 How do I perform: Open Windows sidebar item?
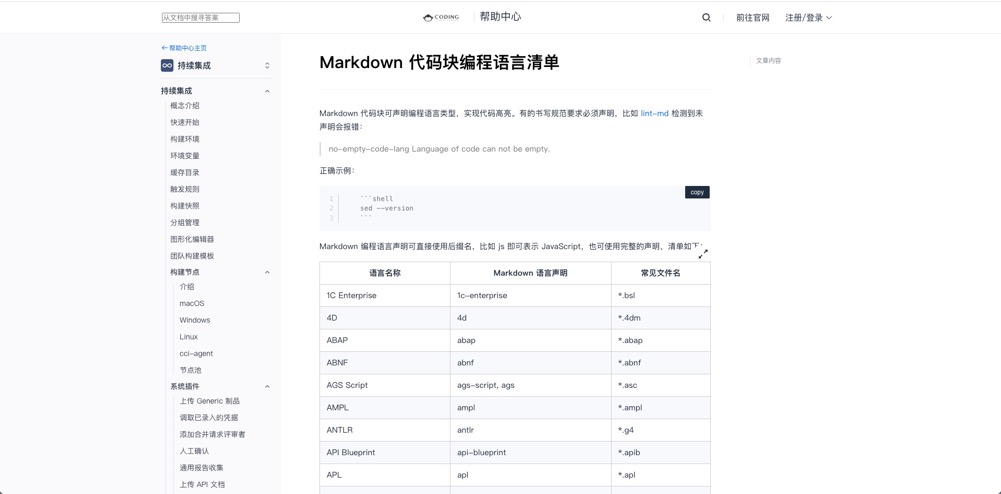(x=195, y=320)
